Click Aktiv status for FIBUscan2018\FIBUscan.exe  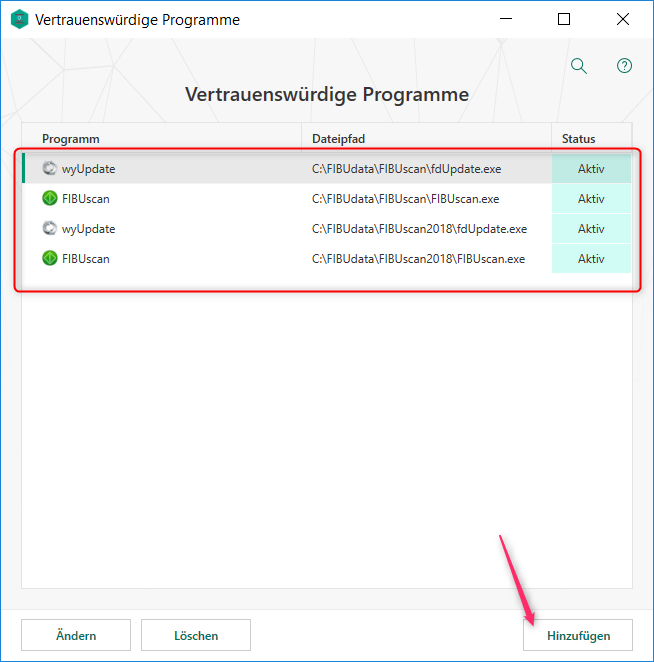[591, 259]
